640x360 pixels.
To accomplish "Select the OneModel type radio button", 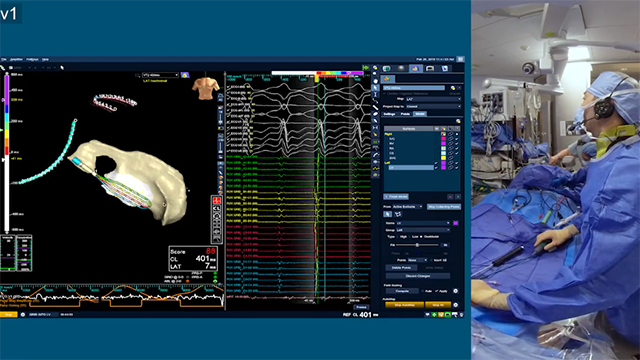I will 422,237.
